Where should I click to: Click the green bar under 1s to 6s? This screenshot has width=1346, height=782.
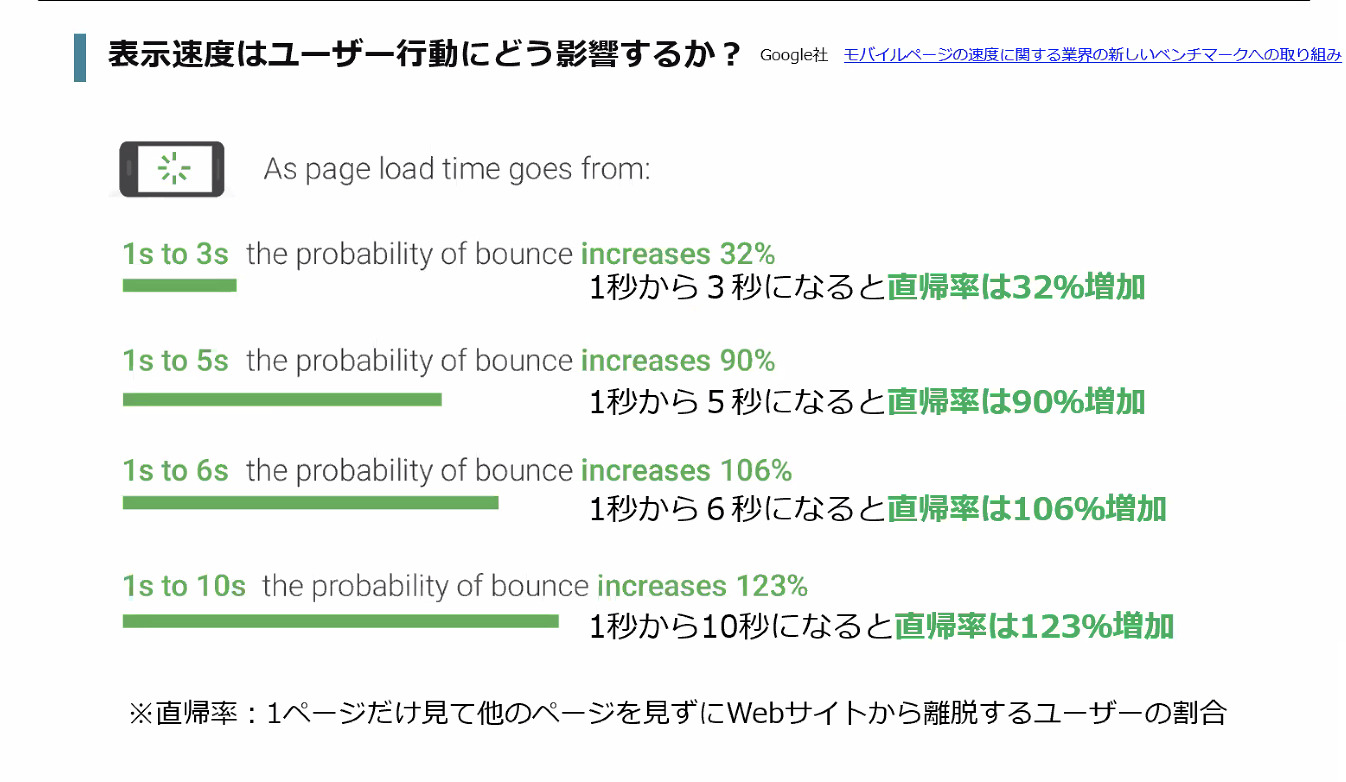click(310, 503)
